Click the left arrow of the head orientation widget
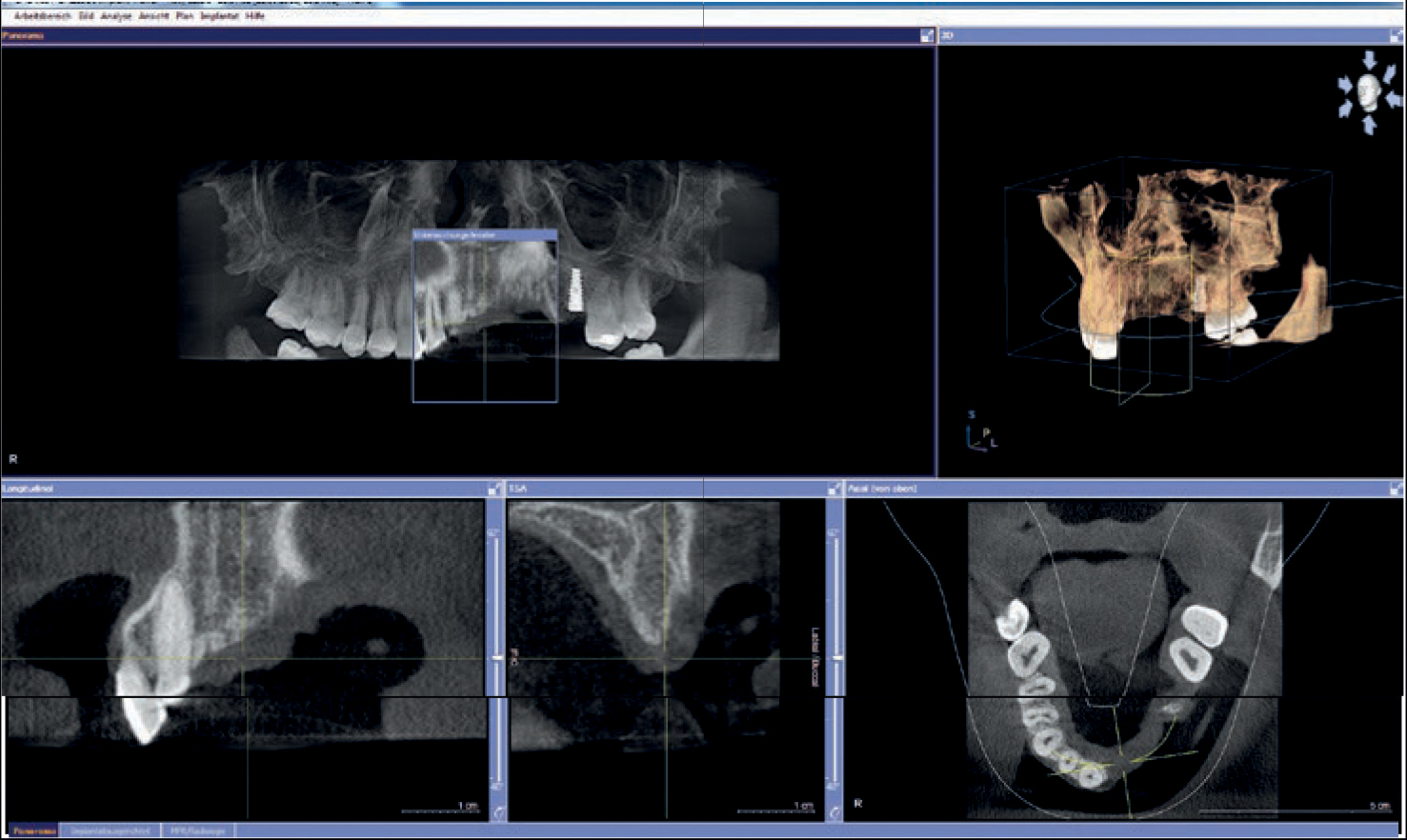The height and width of the screenshot is (840, 1407). [1344, 87]
